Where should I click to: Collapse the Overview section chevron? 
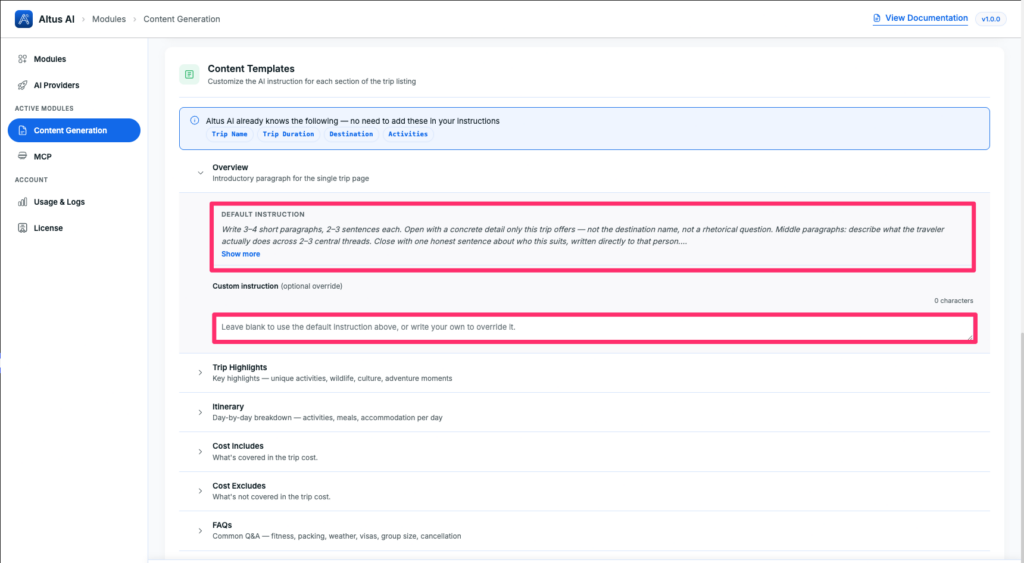[x=200, y=173]
